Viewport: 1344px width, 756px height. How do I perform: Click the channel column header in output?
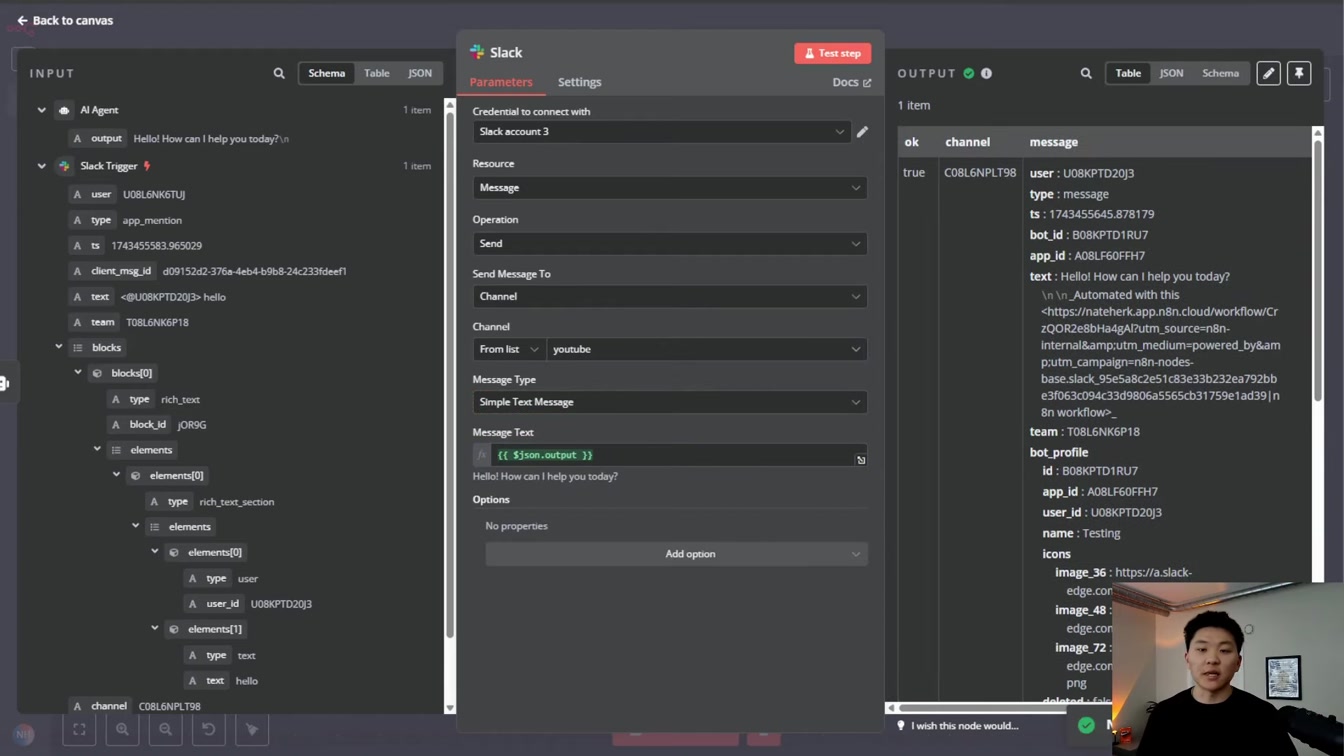point(967,142)
